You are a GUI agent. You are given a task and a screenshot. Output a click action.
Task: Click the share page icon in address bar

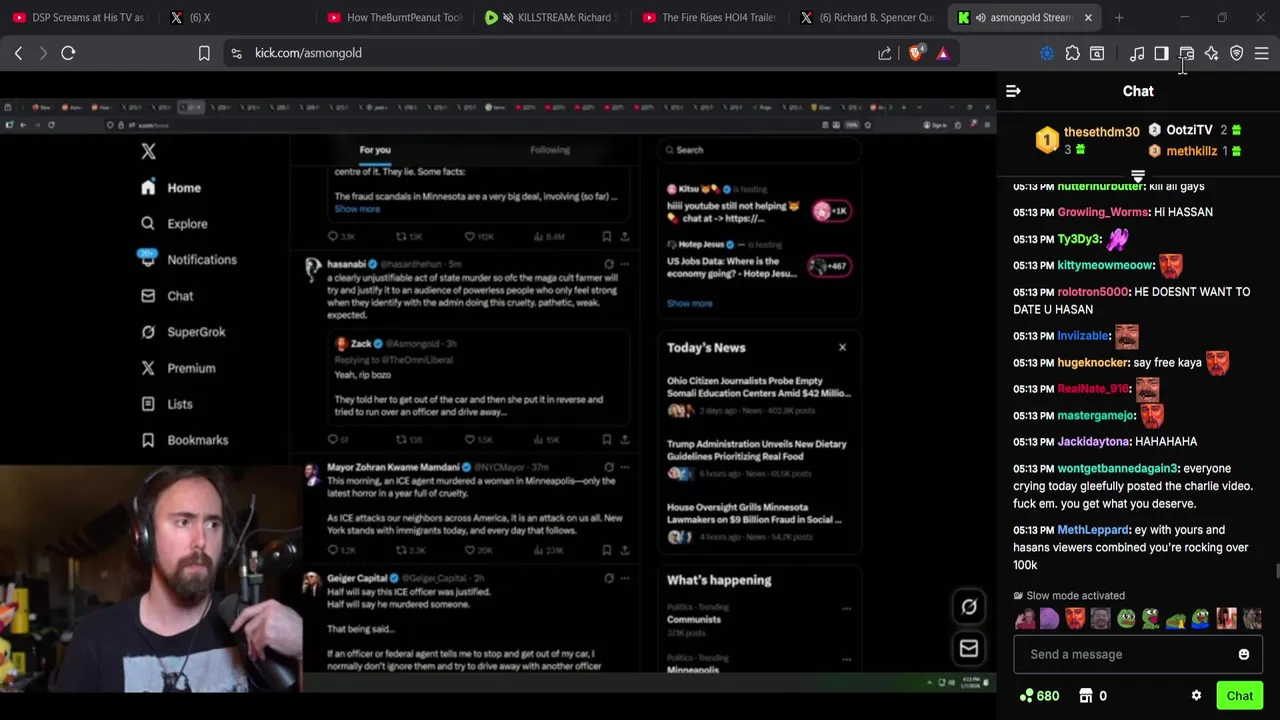click(x=885, y=53)
